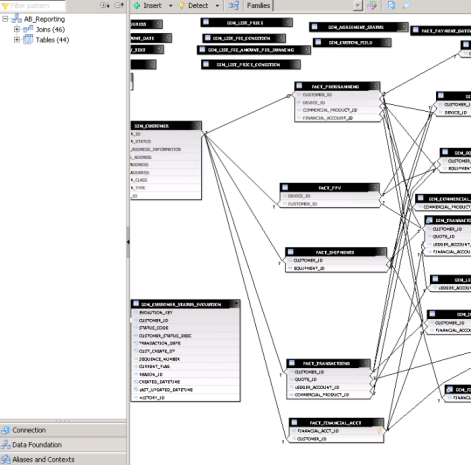Click the table icon on DIM_CUSTOM_FIELD
Image resolution: width=471 pixels, height=465 pixels.
[318, 42]
